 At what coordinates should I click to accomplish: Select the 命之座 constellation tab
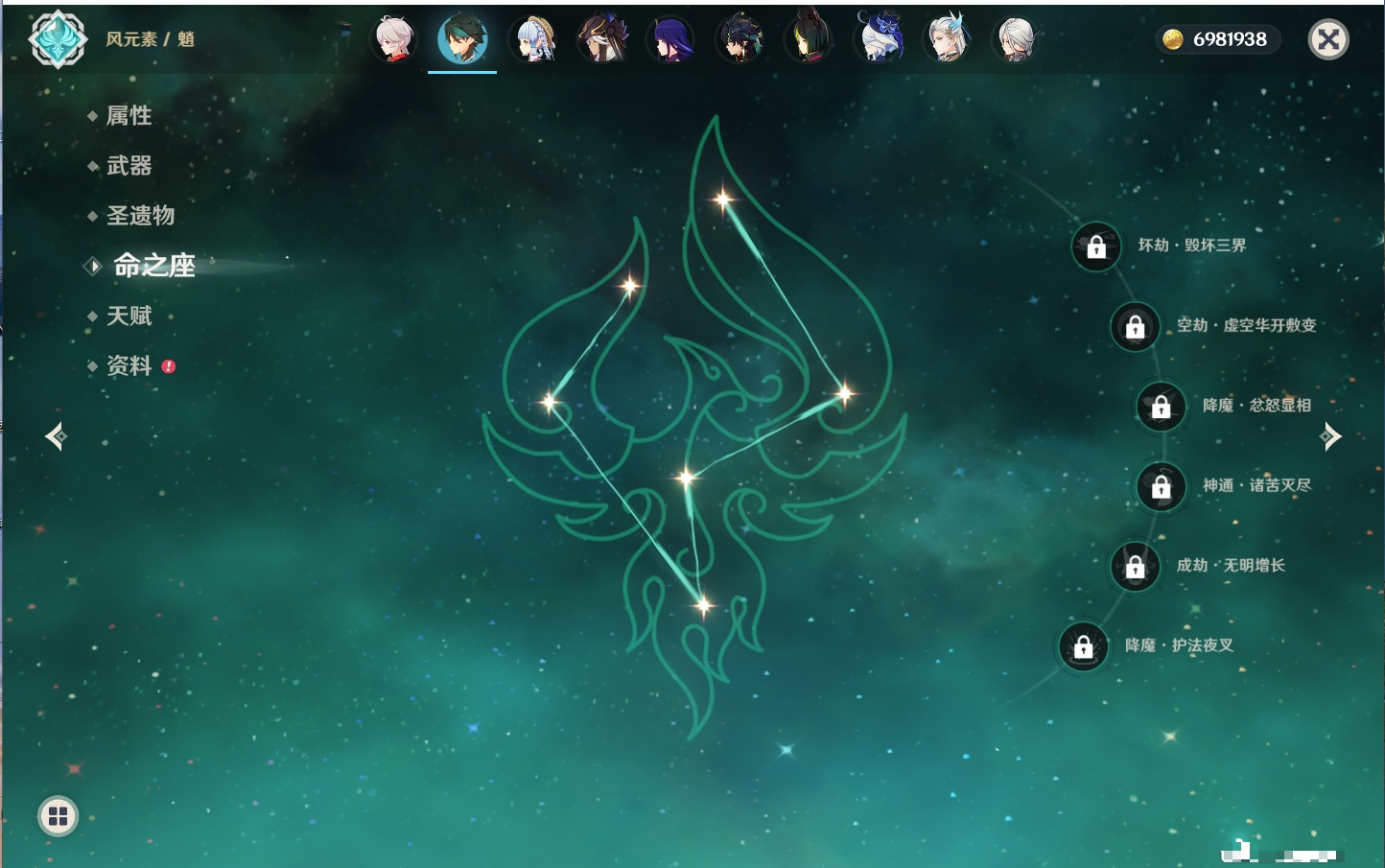tap(153, 266)
